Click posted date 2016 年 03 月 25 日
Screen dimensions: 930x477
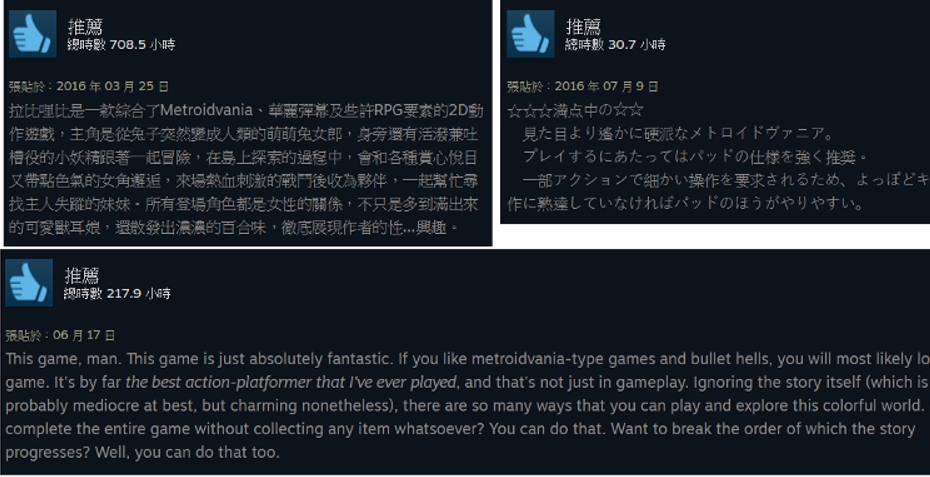point(89,87)
